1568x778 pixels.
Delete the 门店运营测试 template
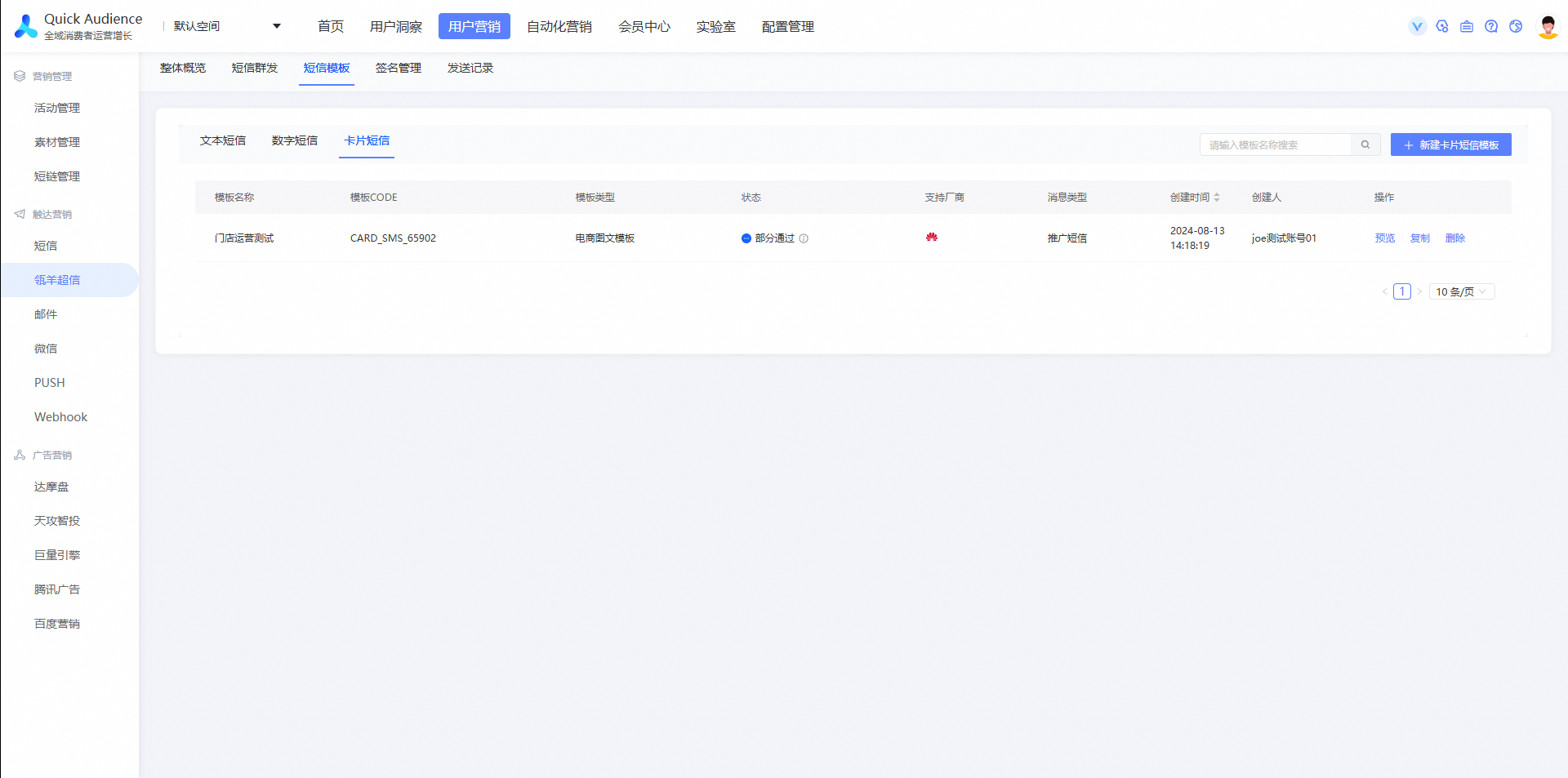coord(1455,238)
